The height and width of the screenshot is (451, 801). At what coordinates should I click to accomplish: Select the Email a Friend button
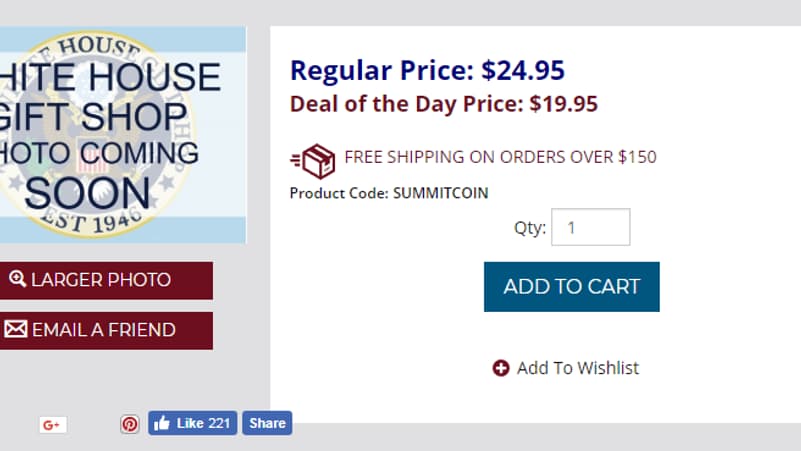coord(106,331)
